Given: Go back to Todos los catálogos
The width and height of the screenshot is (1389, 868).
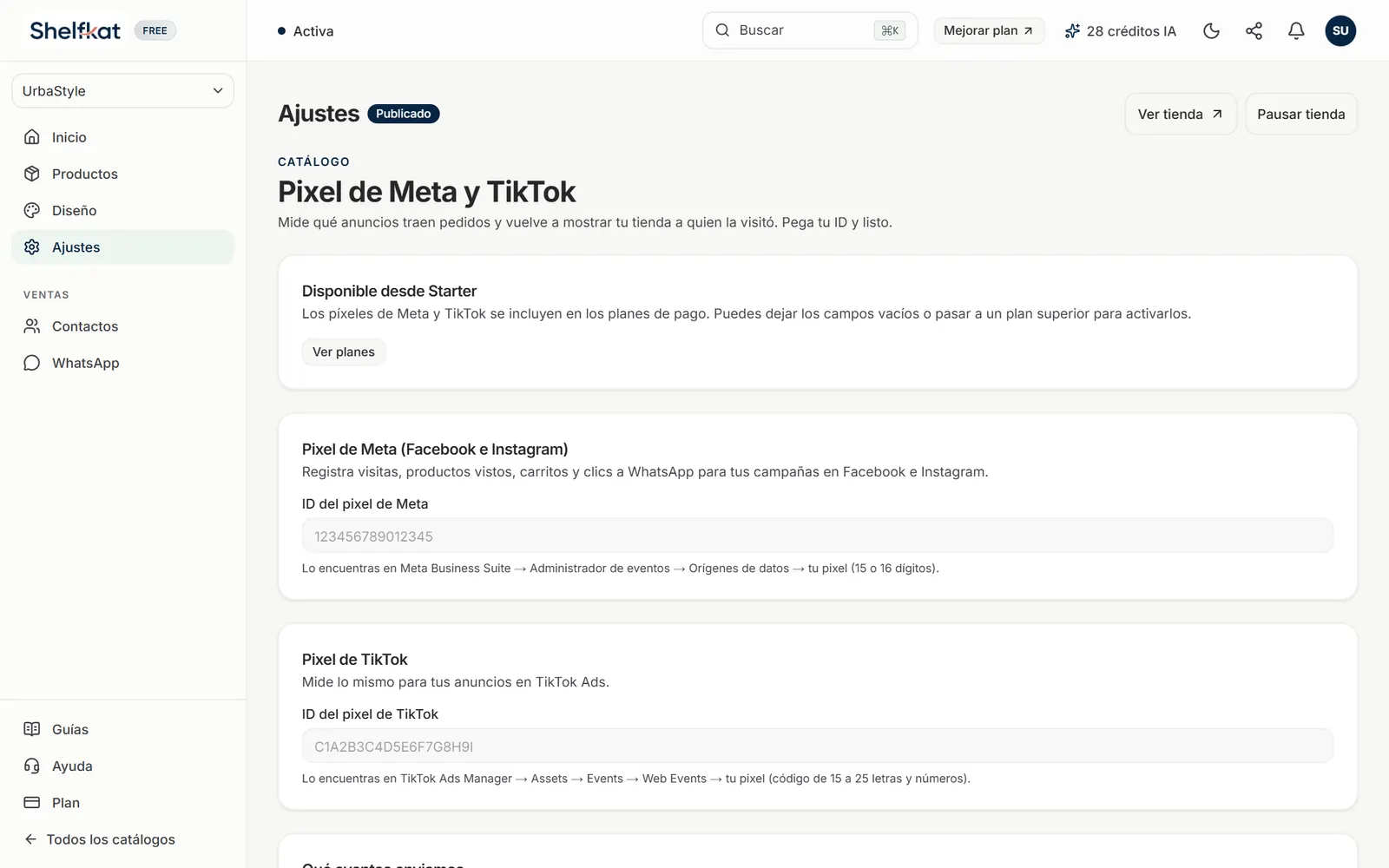Looking at the screenshot, I should 110,839.
